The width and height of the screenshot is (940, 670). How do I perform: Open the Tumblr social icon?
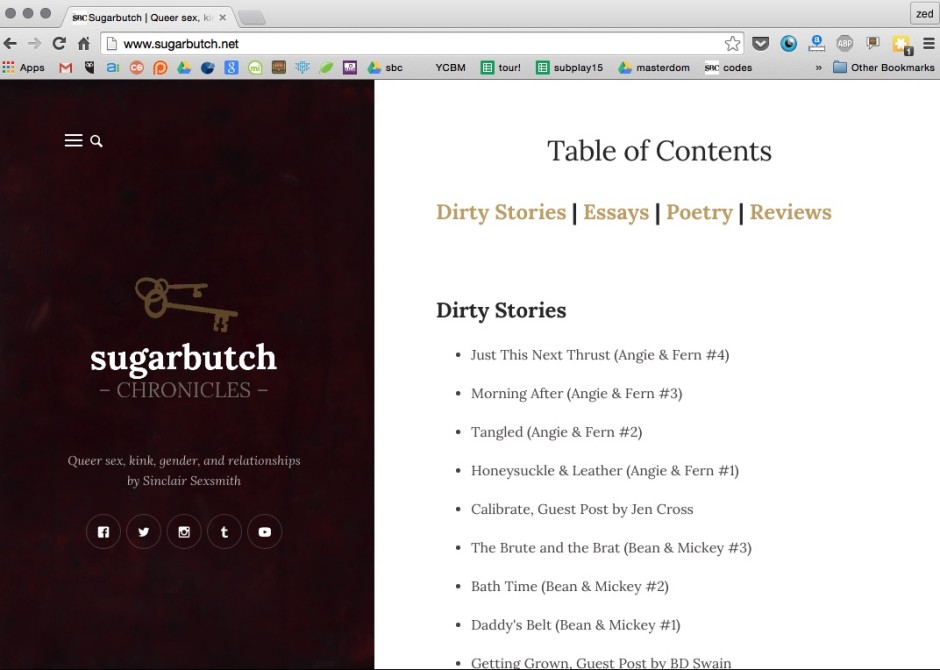(x=224, y=532)
